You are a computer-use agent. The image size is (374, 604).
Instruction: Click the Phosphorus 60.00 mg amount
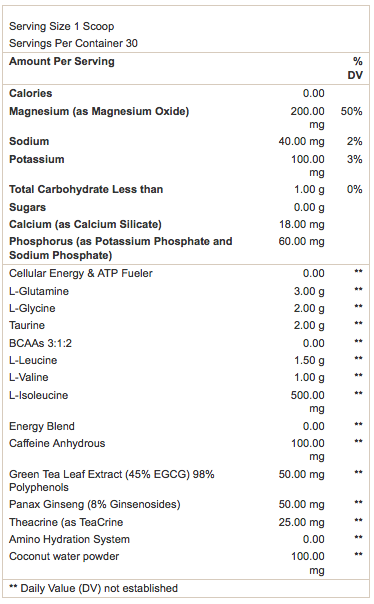point(302,242)
